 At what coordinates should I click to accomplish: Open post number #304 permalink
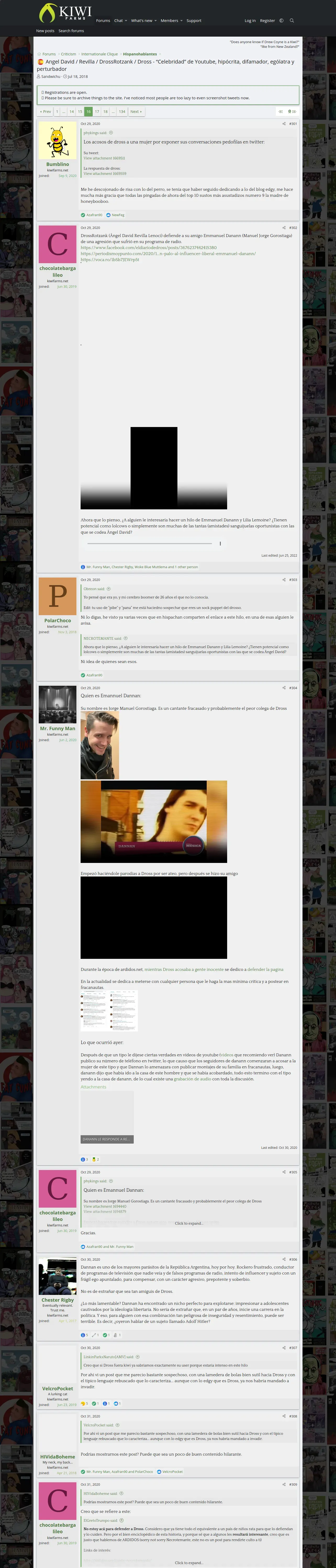point(293,688)
